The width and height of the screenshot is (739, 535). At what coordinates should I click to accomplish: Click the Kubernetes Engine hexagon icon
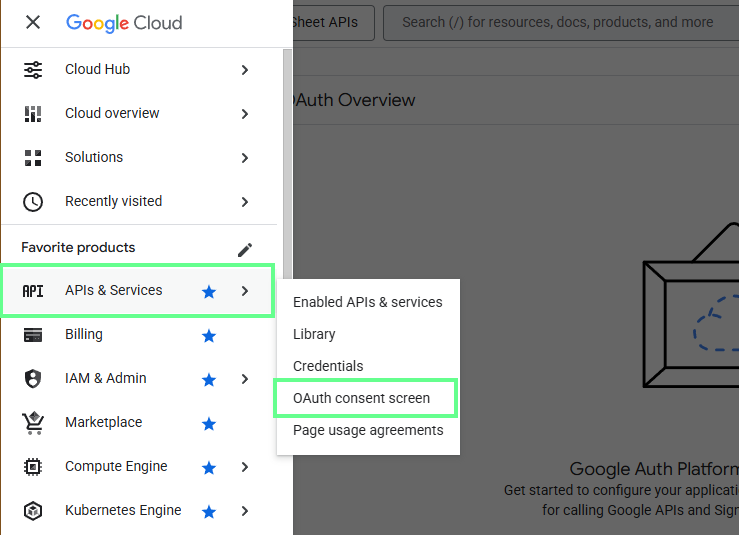pyautogui.click(x=33, y=510)
